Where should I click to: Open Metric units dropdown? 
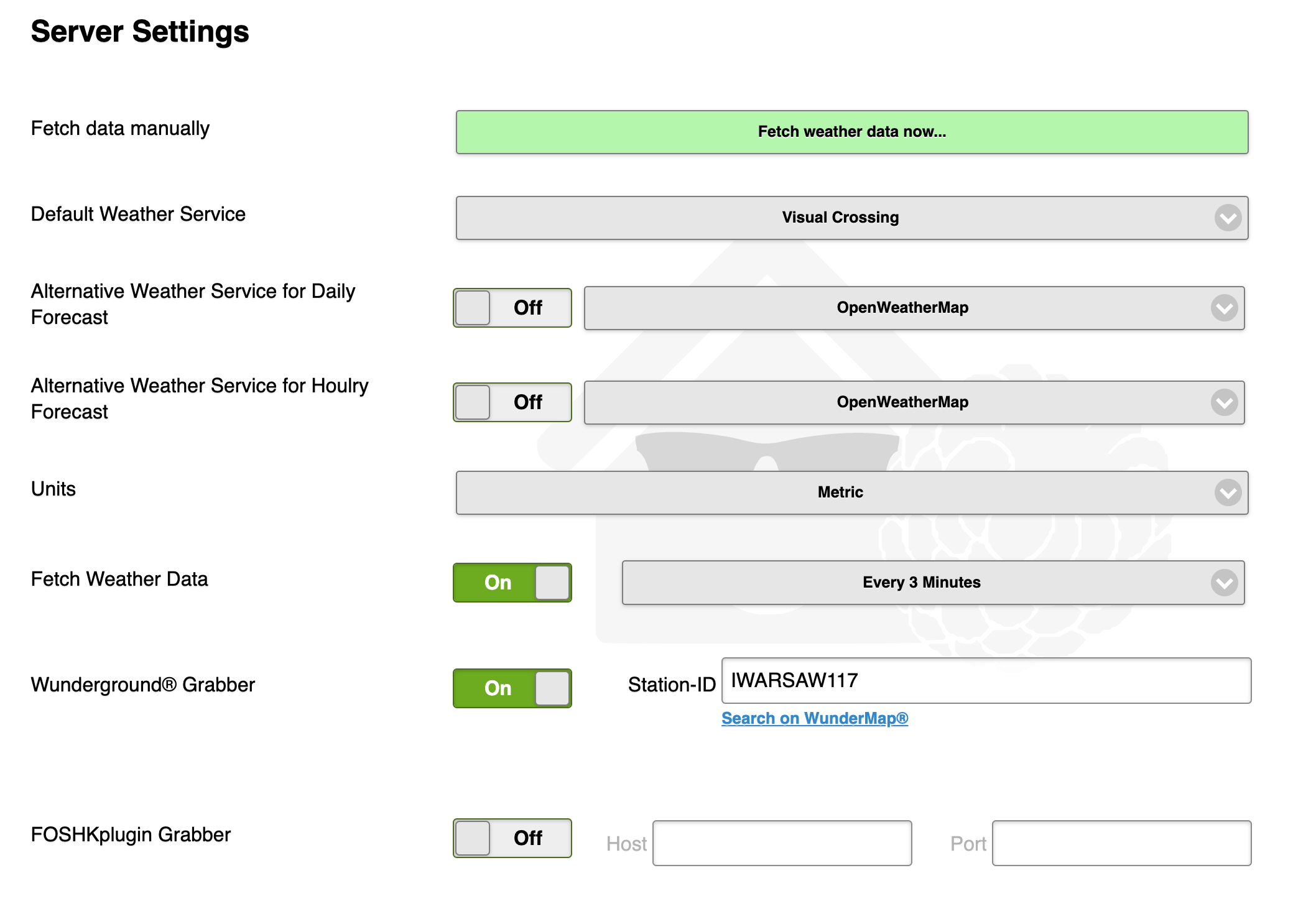[840, 492]
